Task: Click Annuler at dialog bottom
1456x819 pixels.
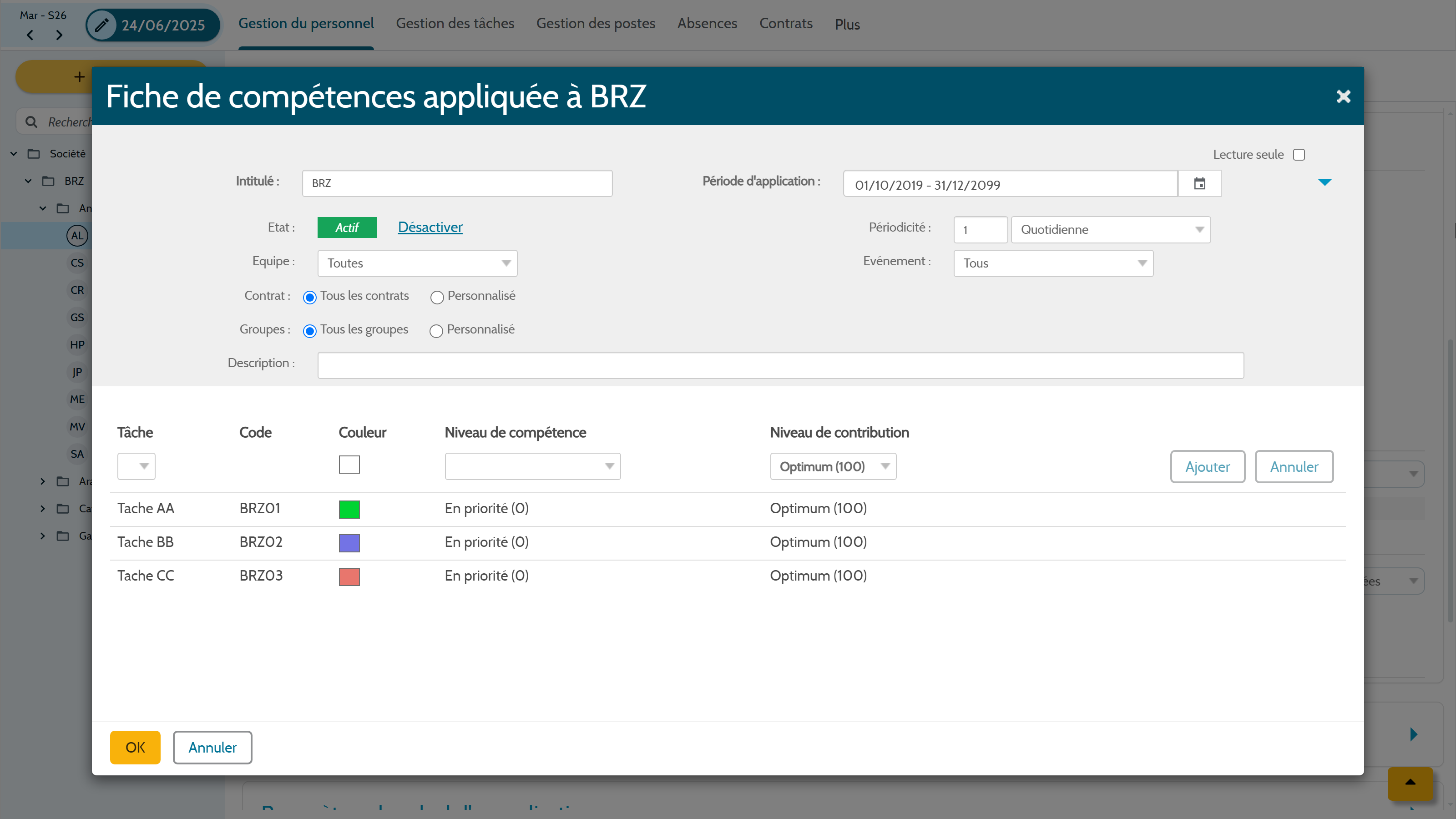Action: pyautogui.click(x=212, y=748)
